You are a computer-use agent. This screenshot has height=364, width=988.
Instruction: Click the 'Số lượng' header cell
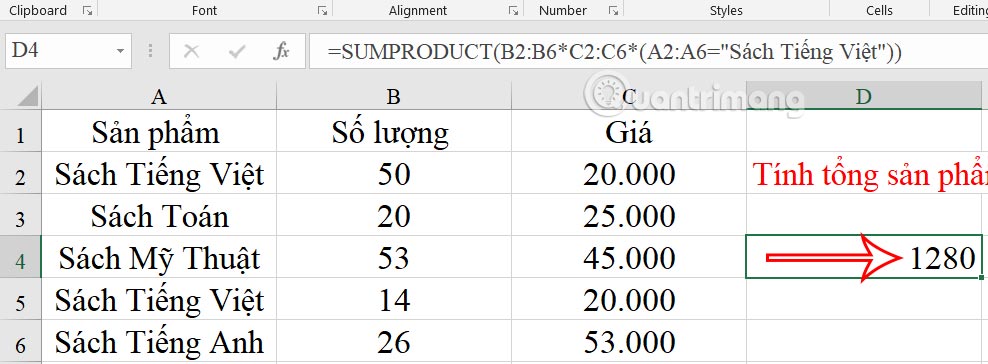pos(394,132)
